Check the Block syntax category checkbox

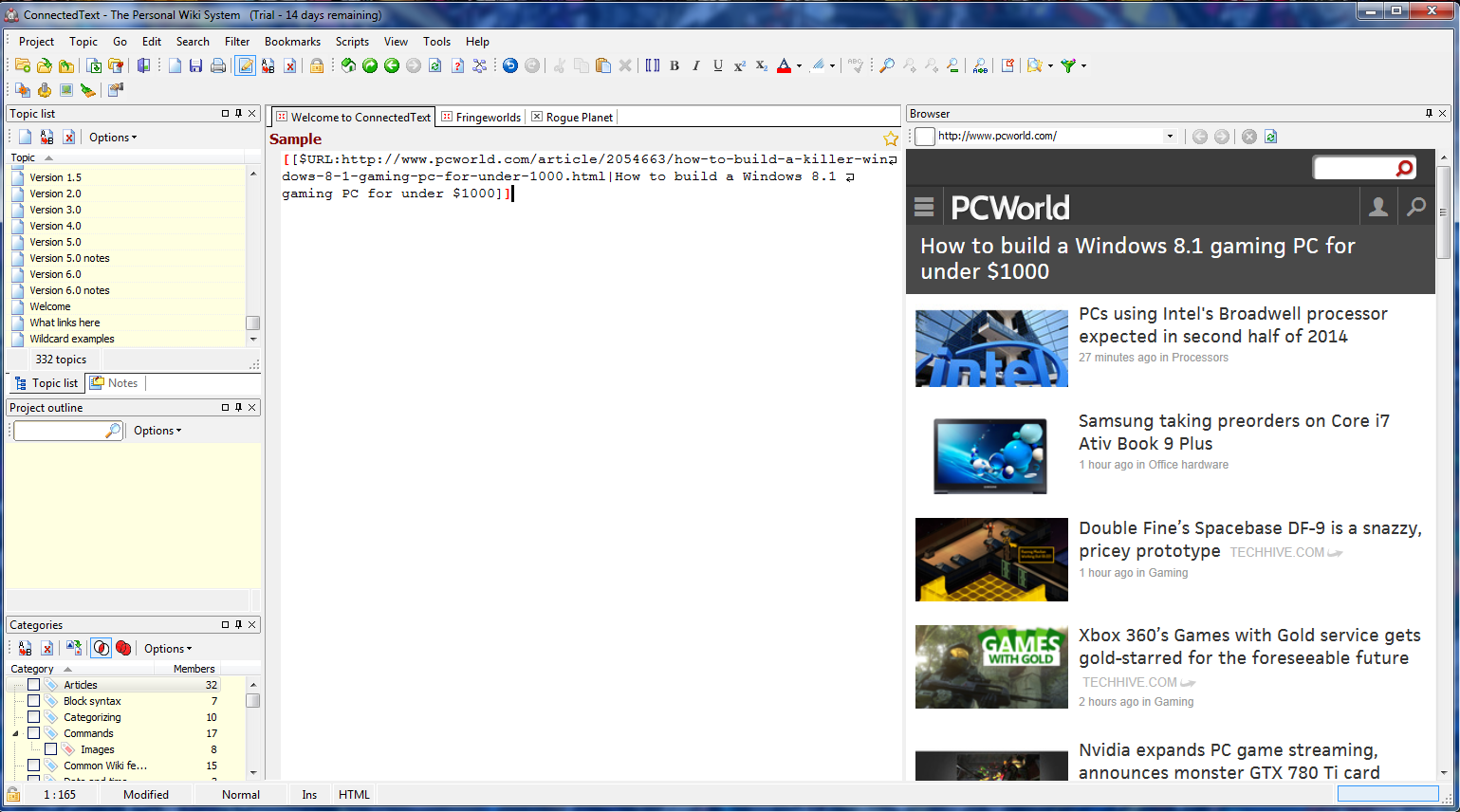[x=33, y=701]
